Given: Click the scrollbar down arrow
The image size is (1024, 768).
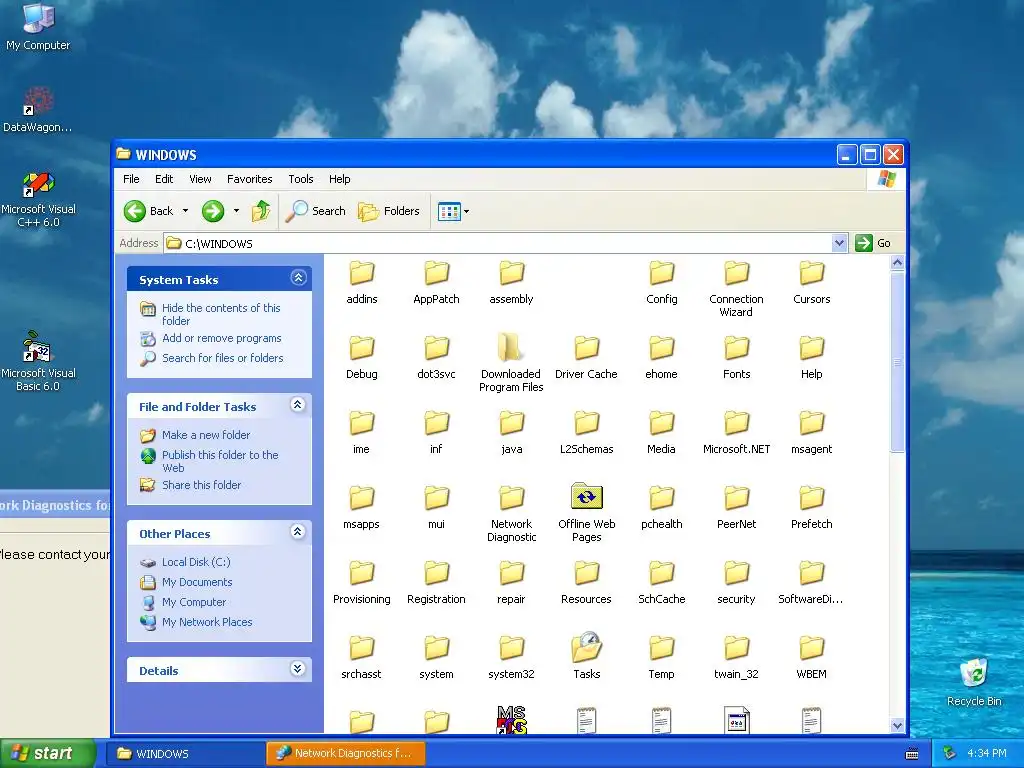Looking at the screenshot, I should (897, 726).
